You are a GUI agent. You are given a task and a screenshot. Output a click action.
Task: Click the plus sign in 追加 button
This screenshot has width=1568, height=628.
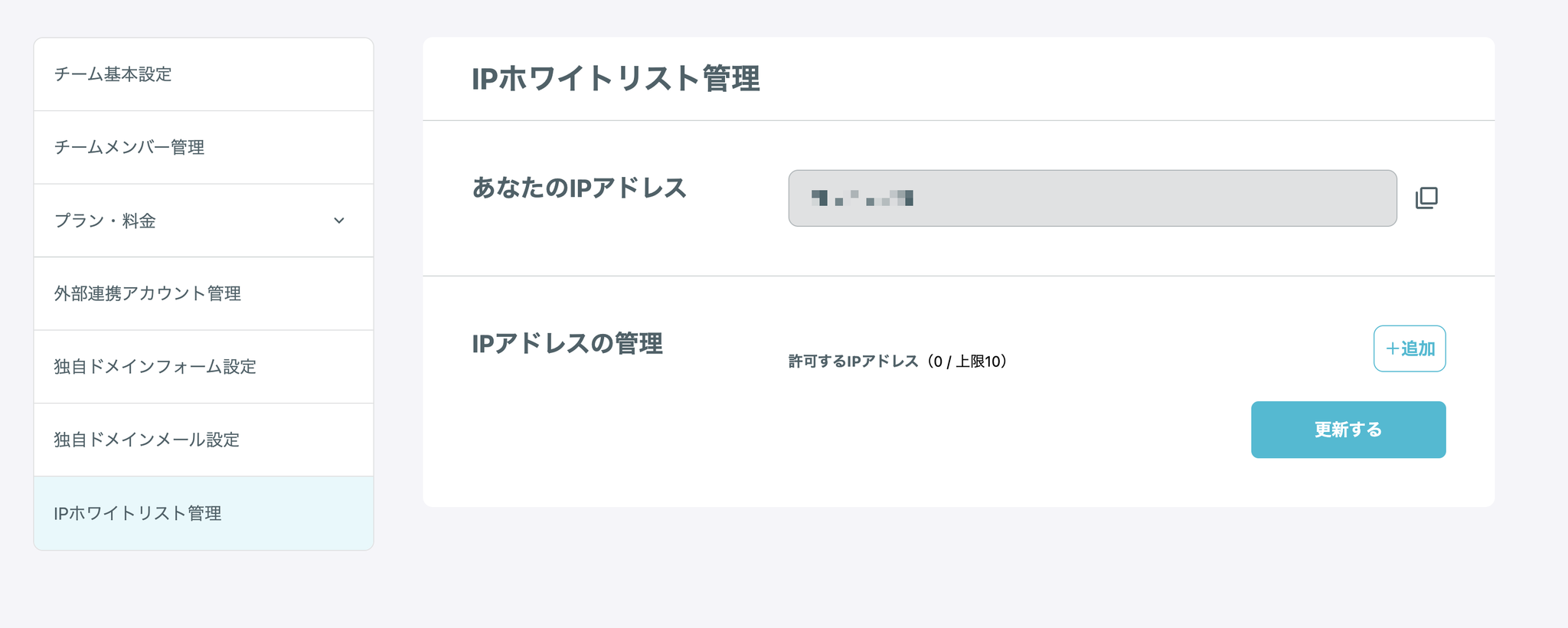[x=1392, y=348]
